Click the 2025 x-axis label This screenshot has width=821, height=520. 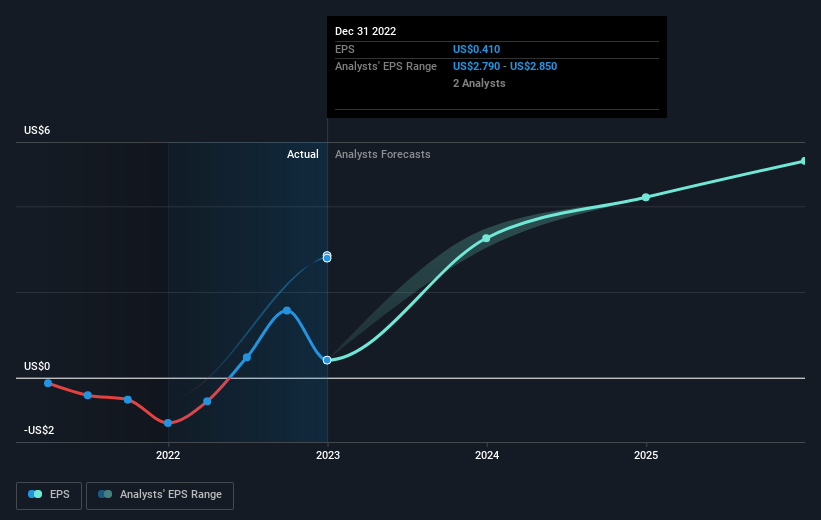pyautogui.click(x=646, y=456)
